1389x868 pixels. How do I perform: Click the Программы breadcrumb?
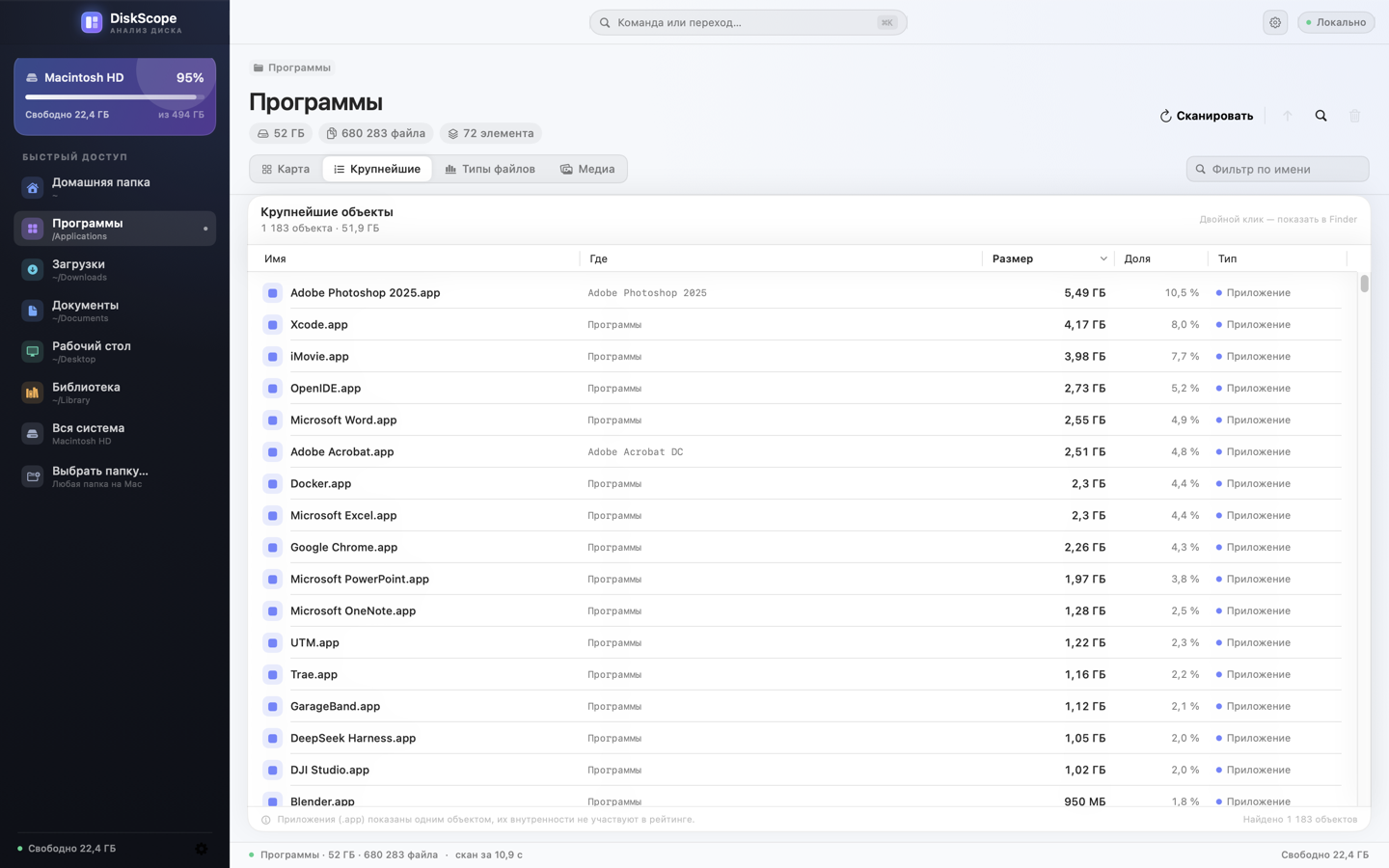(x=291, y=68)
